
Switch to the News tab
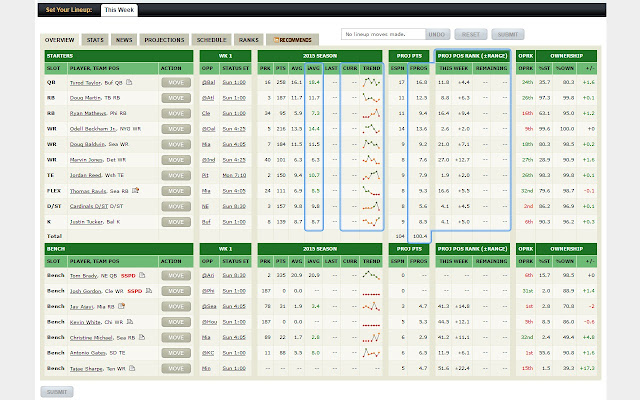point(124,40)
